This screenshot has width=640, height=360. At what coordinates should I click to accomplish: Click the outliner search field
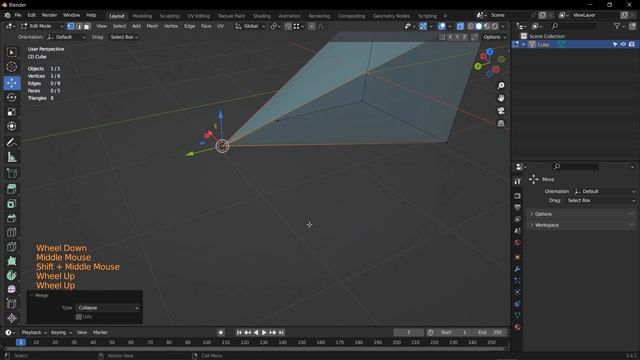573,26
